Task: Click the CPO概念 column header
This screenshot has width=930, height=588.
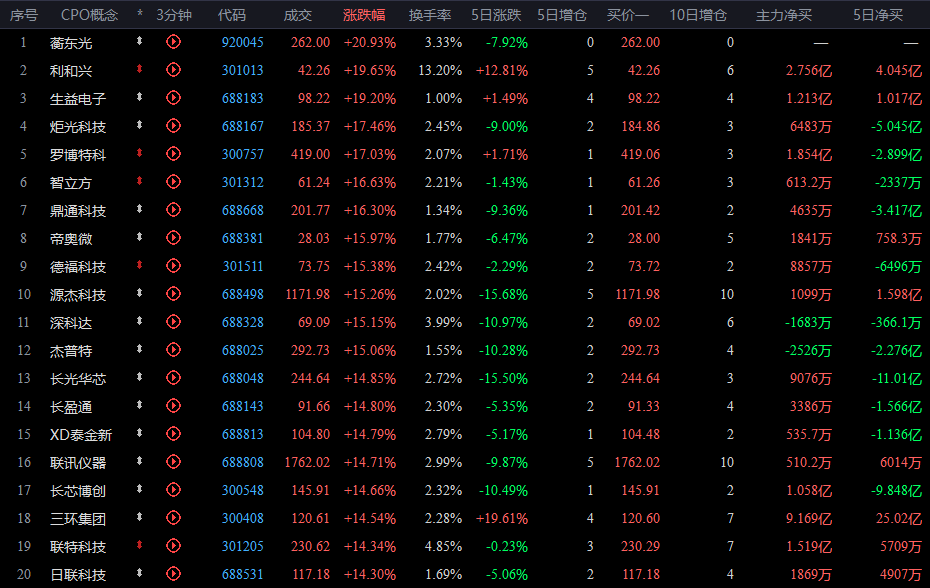Action: [90, 15]
